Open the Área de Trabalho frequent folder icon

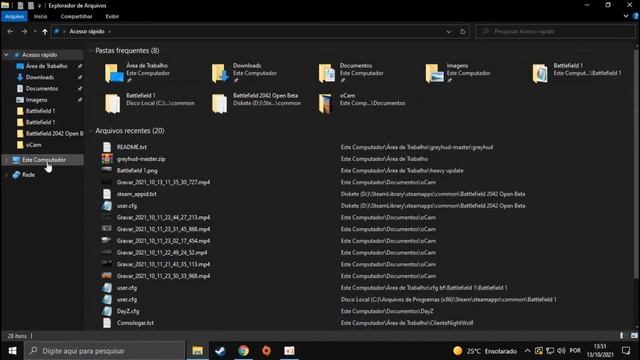pyautogui.click(x=114, y=73)
